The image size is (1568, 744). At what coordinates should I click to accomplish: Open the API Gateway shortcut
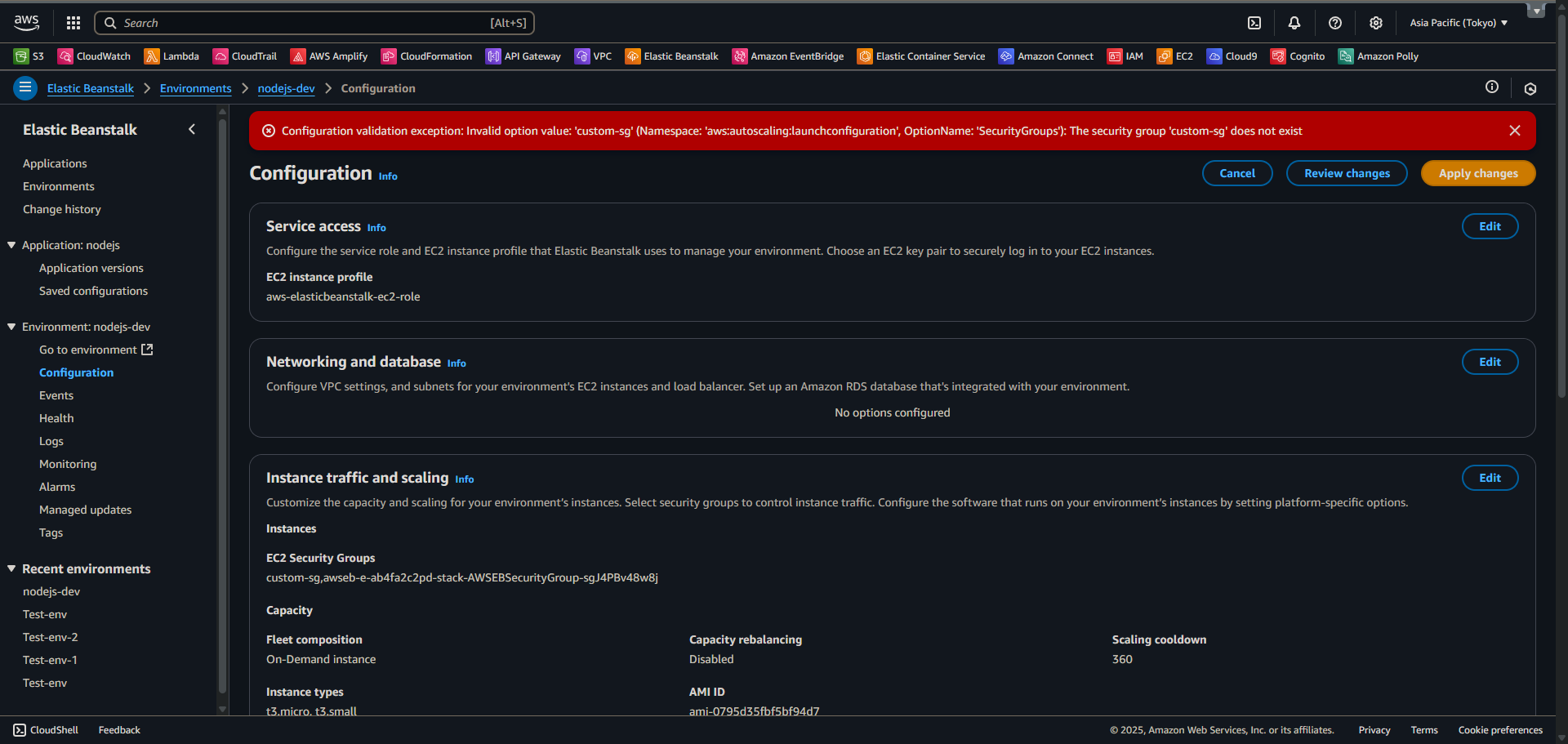click(523, 56)
